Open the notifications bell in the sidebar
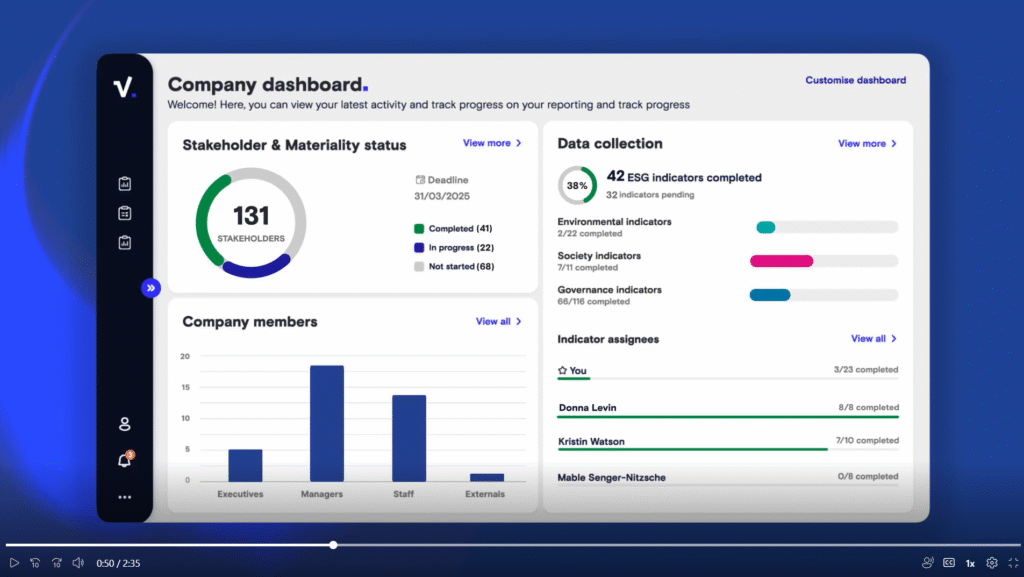 pos(125,460)
